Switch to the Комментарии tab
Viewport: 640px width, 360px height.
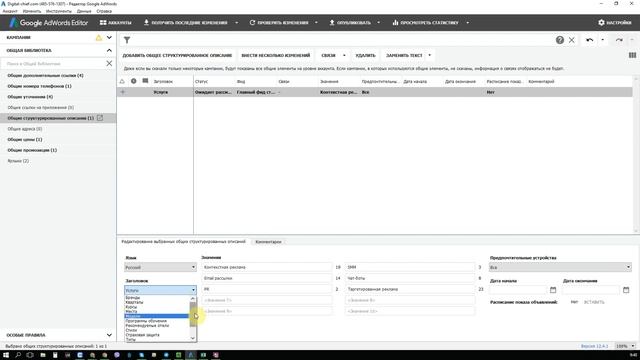click(268, 242)
